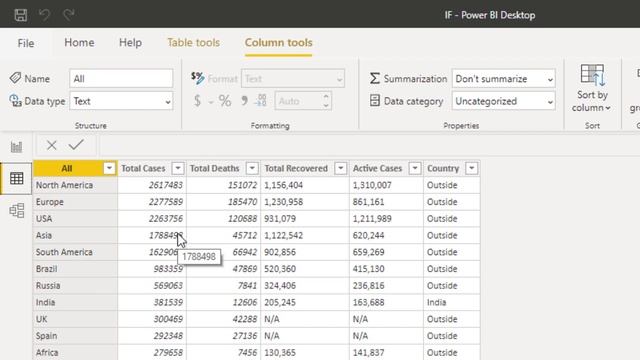Click the formula bar input area
This screenshot has width=640, height=360.
click(x=369, y=145)
